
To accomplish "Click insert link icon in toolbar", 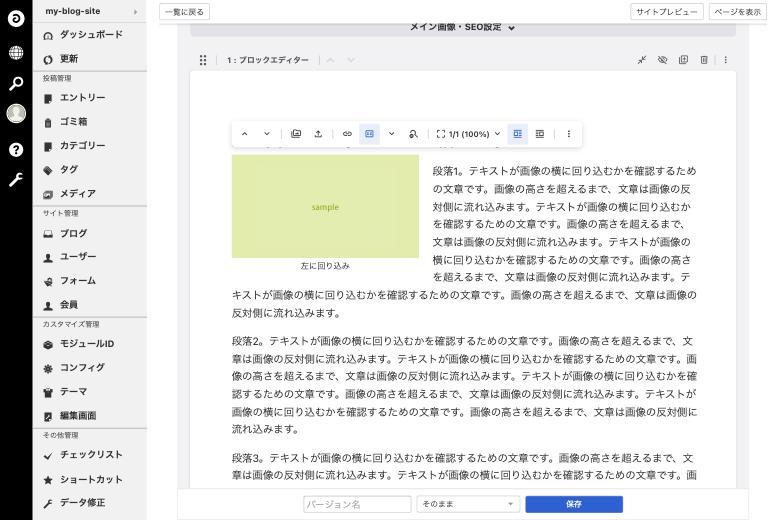I will coord(347,134).
